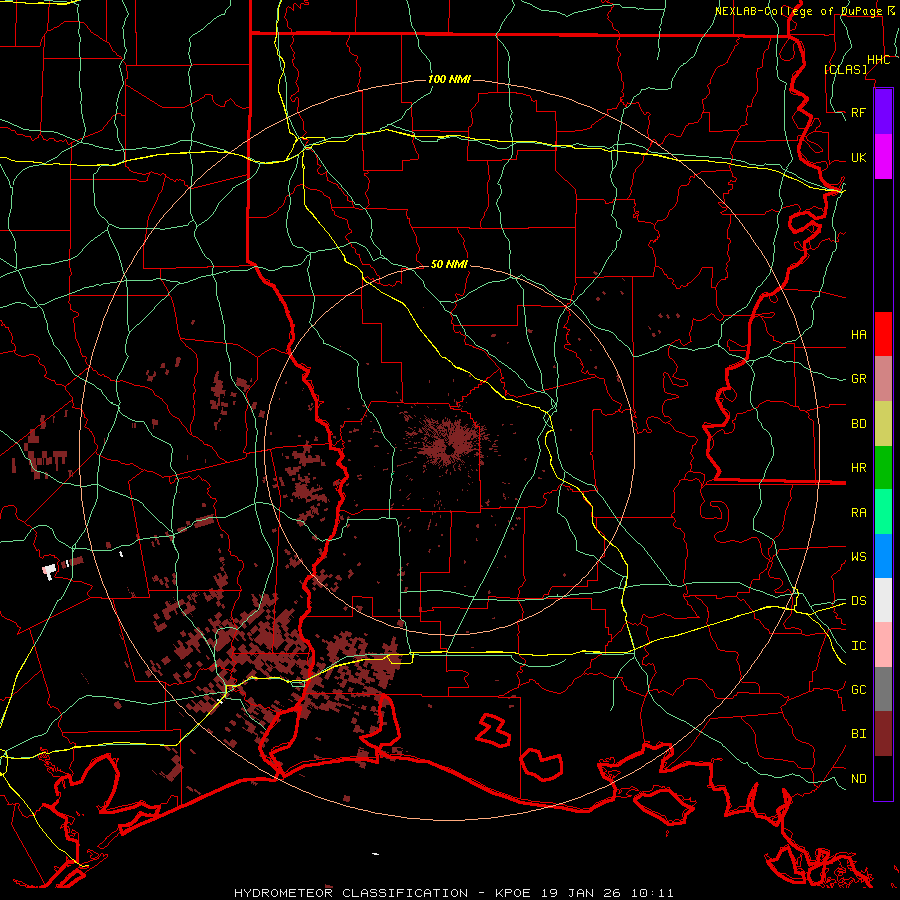Click the HA red legend swatch
This screenshot has width=900, height=900.
click(x=883, y=334)
